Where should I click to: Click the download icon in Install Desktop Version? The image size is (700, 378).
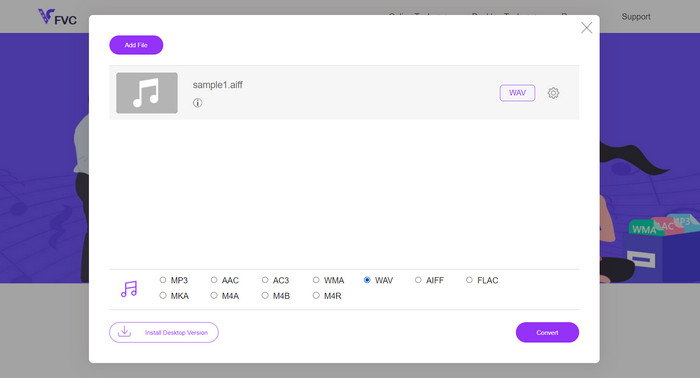tap(124, 332)
